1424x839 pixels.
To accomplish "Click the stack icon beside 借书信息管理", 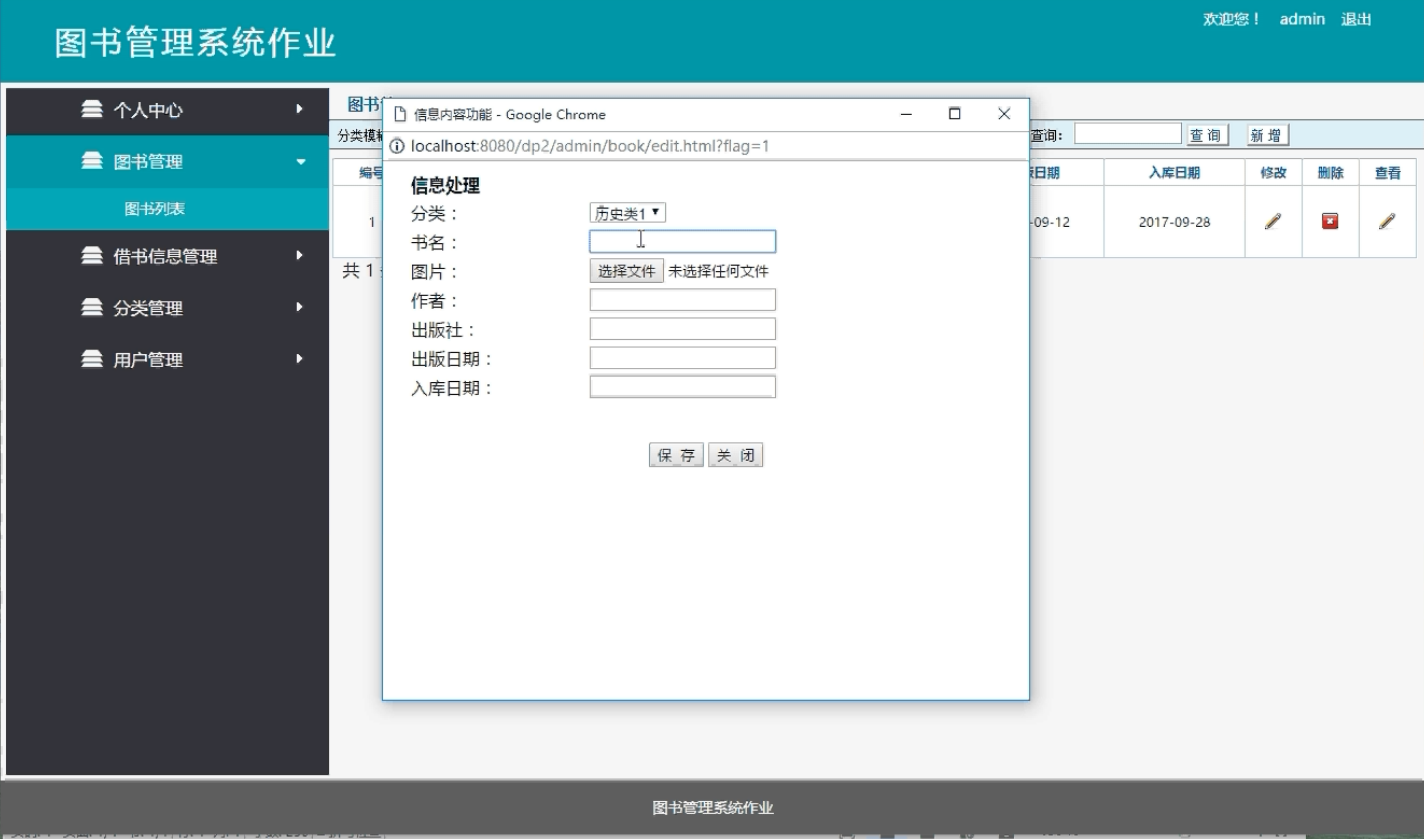I will point(92,256).
